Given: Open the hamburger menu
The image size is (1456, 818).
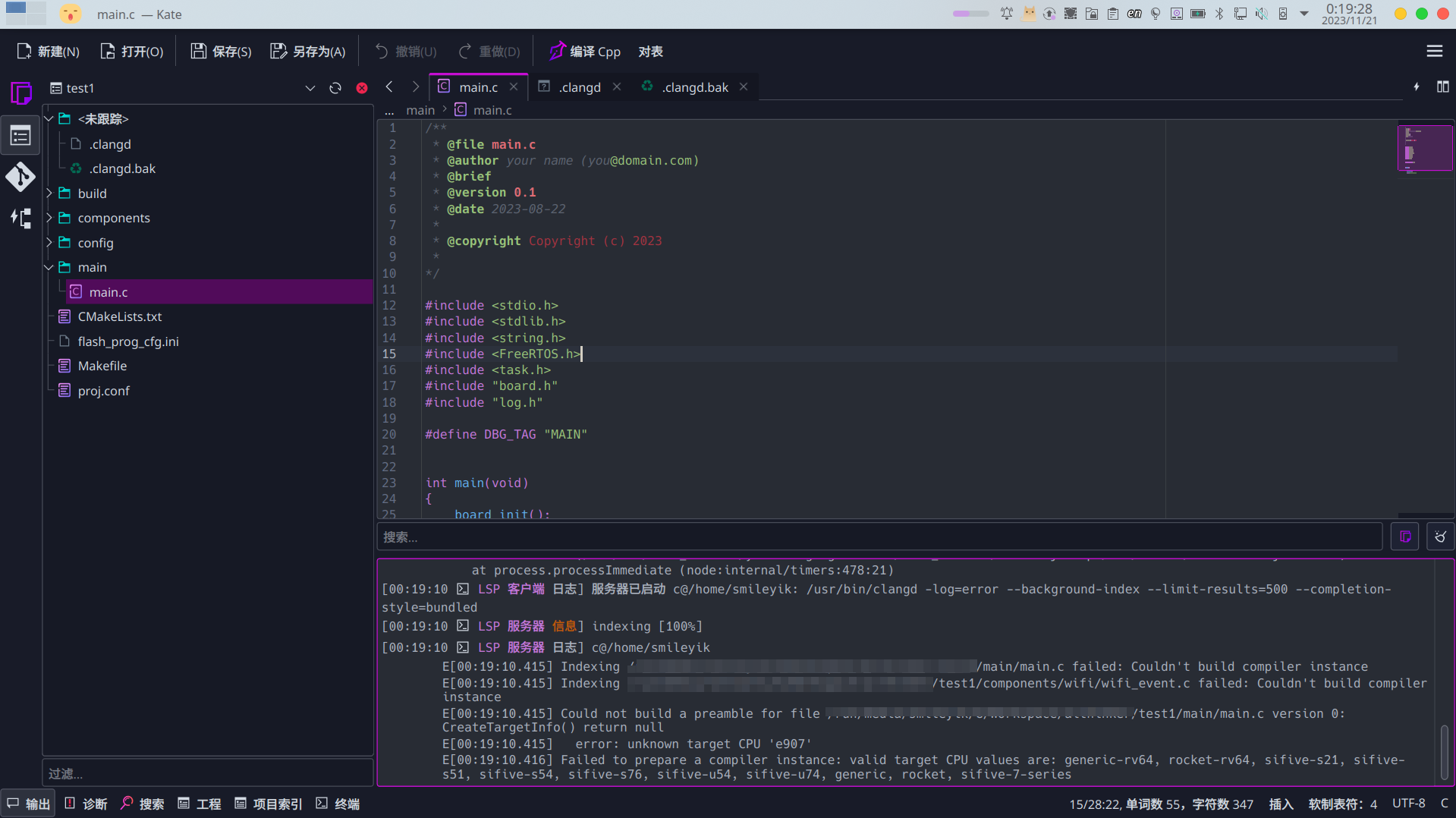Looking at the screenshot, I should 1434,51.
